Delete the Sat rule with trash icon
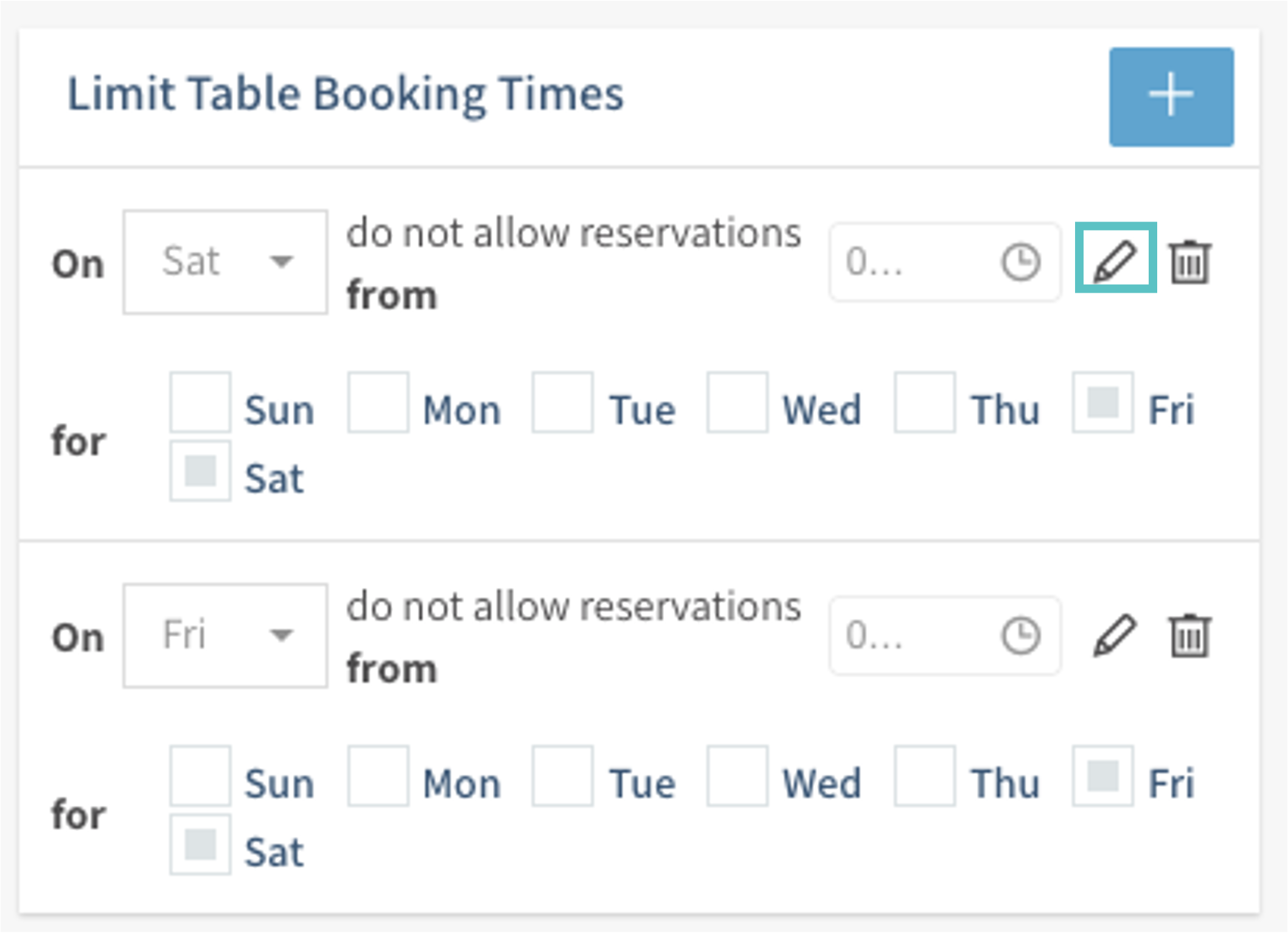Screen dimensions: 1288x934 (1190, 262)
